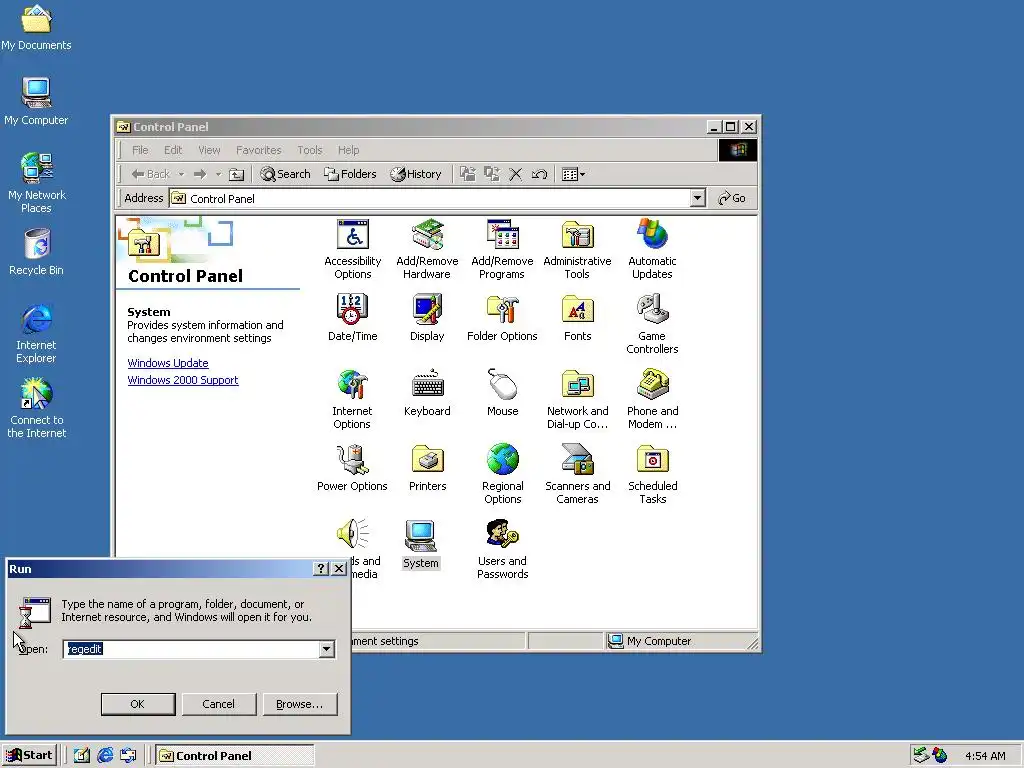This screenshot has height=768, width=1024.
Task: Open Accessibility Options in Control Panel
Action: (353, 249)
